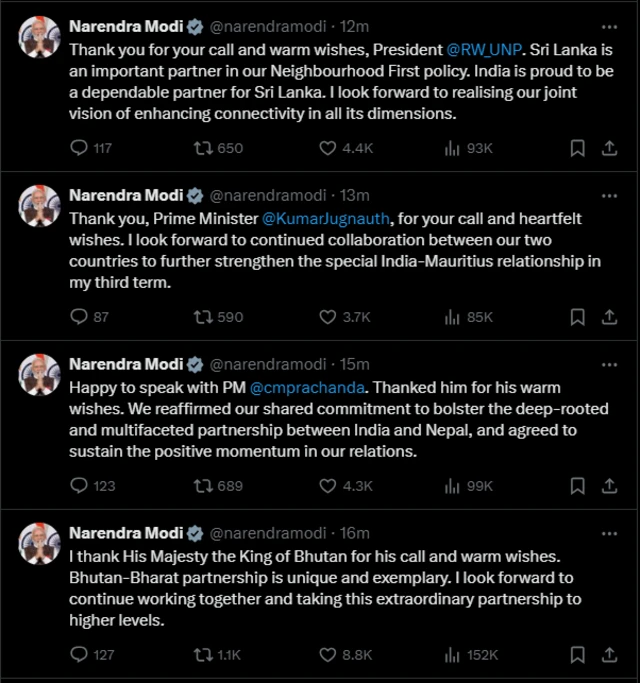This screenshot has height=683, width=640.
Task: Like the India-Mauritius relationship tweet
Action: 328,317
